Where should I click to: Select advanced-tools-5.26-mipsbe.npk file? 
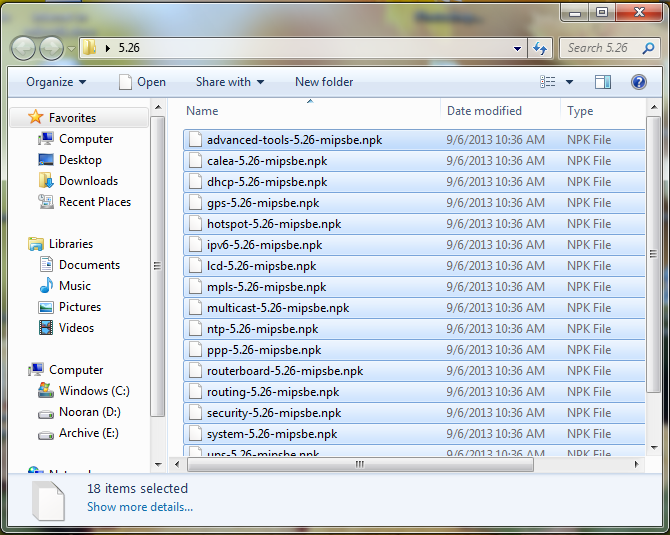(x=414, y=140)
